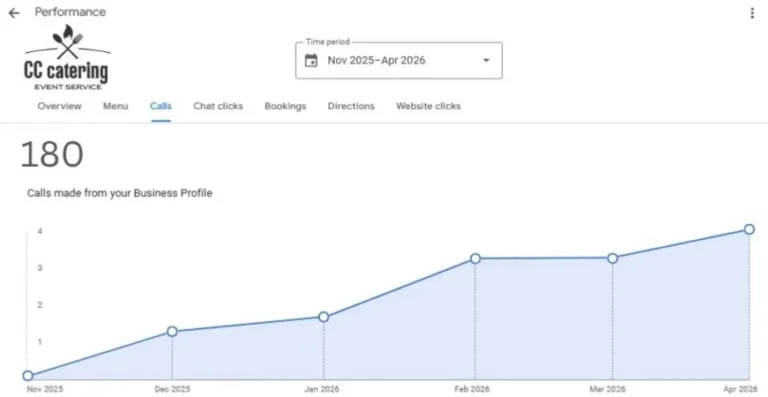Click the 'Apr 2026' axis label
The height and width of the screenshot is (397, 768).
(740, 390)
